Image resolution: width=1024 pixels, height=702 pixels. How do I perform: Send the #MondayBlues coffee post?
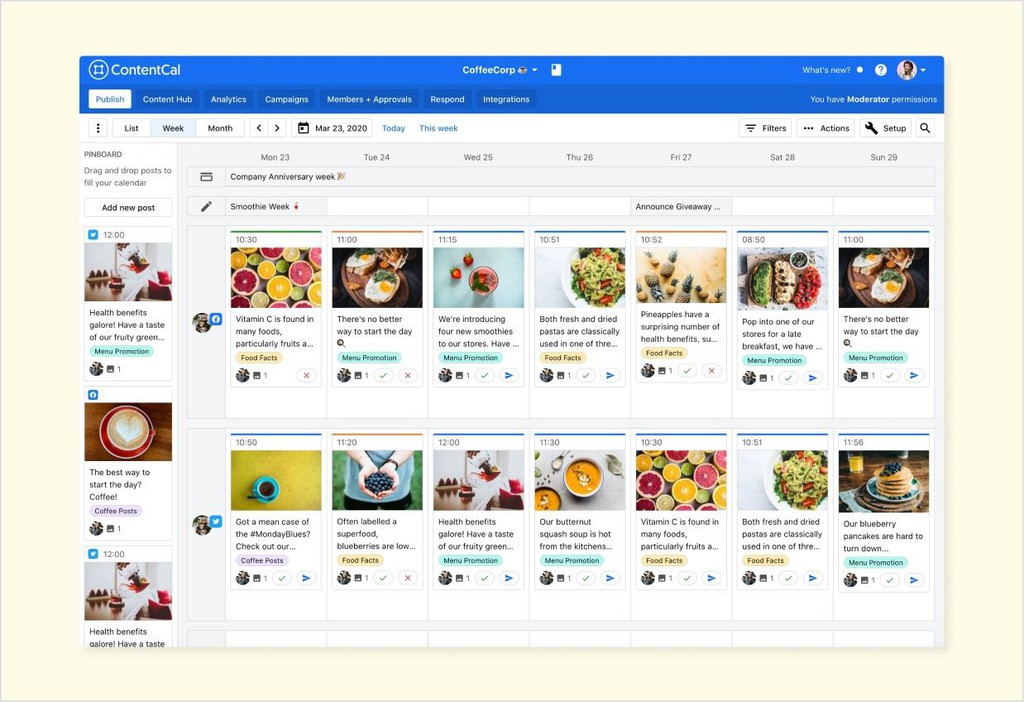[x=306, y=578]
